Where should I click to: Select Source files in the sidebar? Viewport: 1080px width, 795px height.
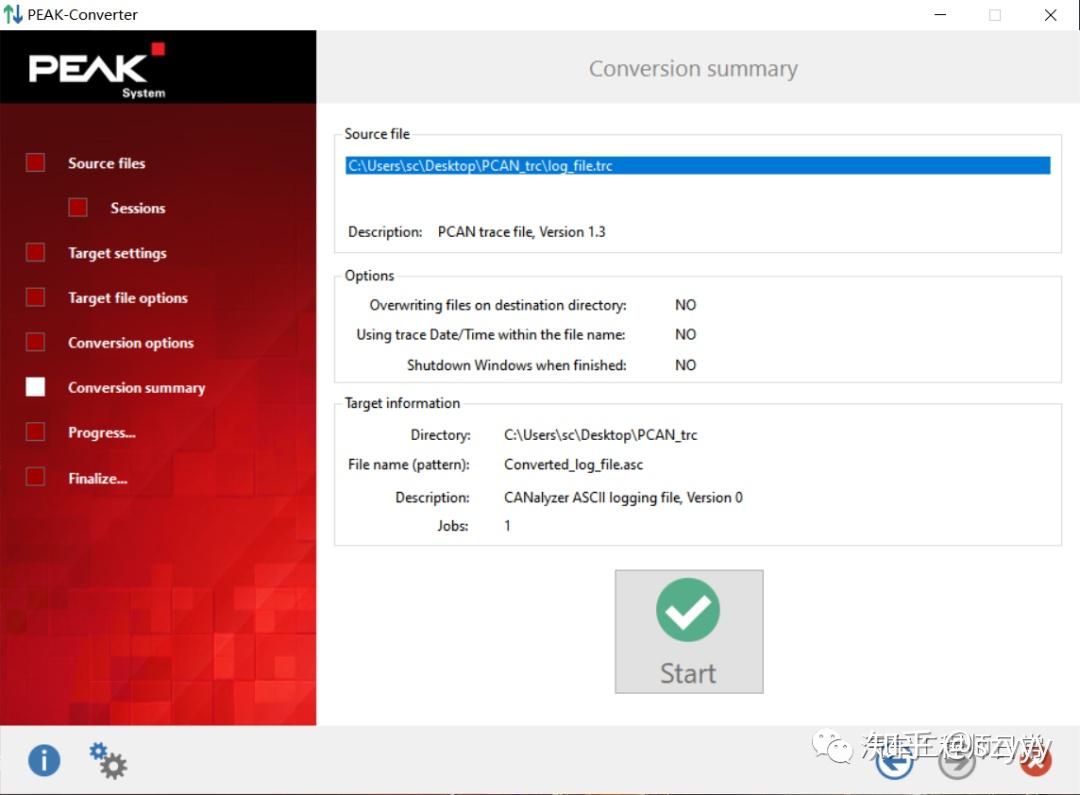click(x=106, y=162)
